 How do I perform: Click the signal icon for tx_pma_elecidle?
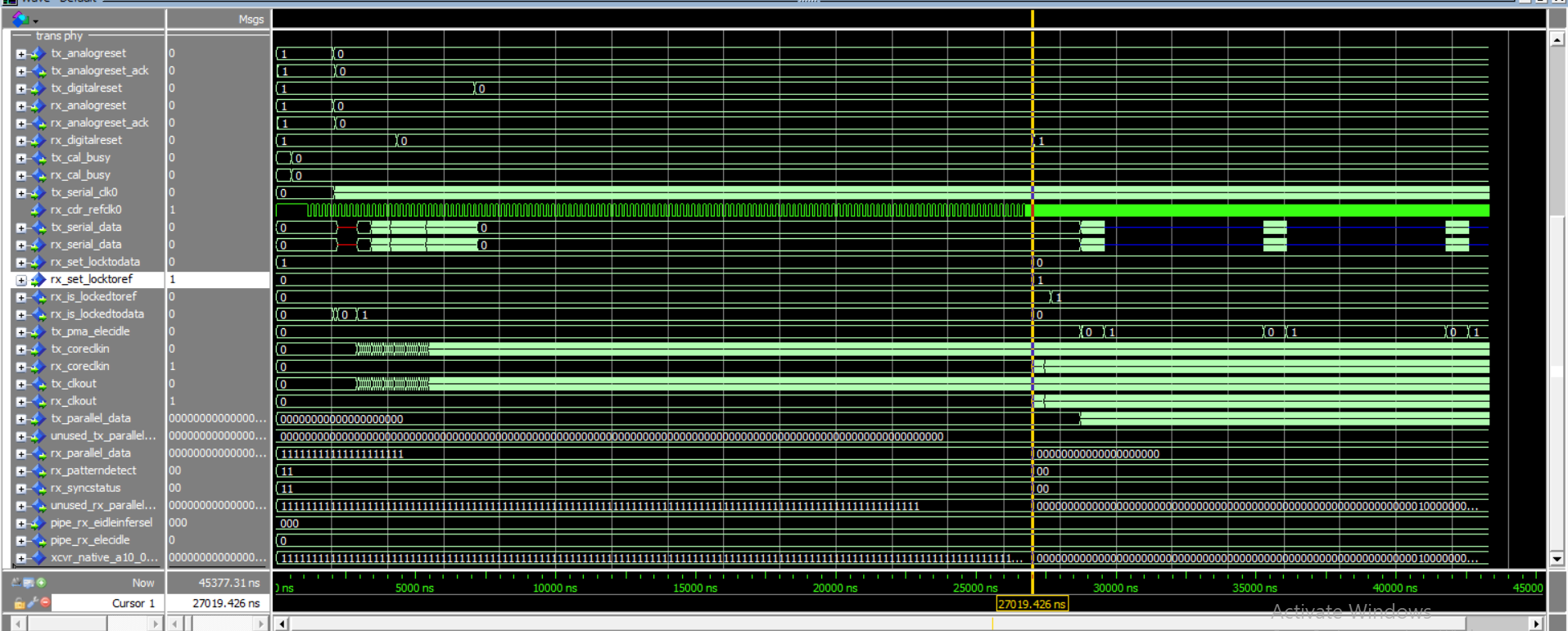coord(38,331)
